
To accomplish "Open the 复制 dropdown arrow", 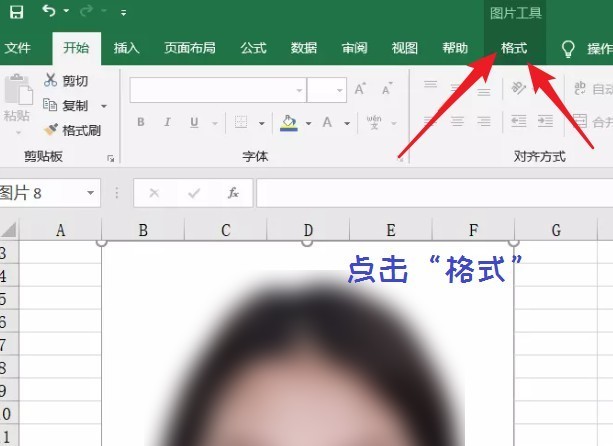I will [104, 106].
